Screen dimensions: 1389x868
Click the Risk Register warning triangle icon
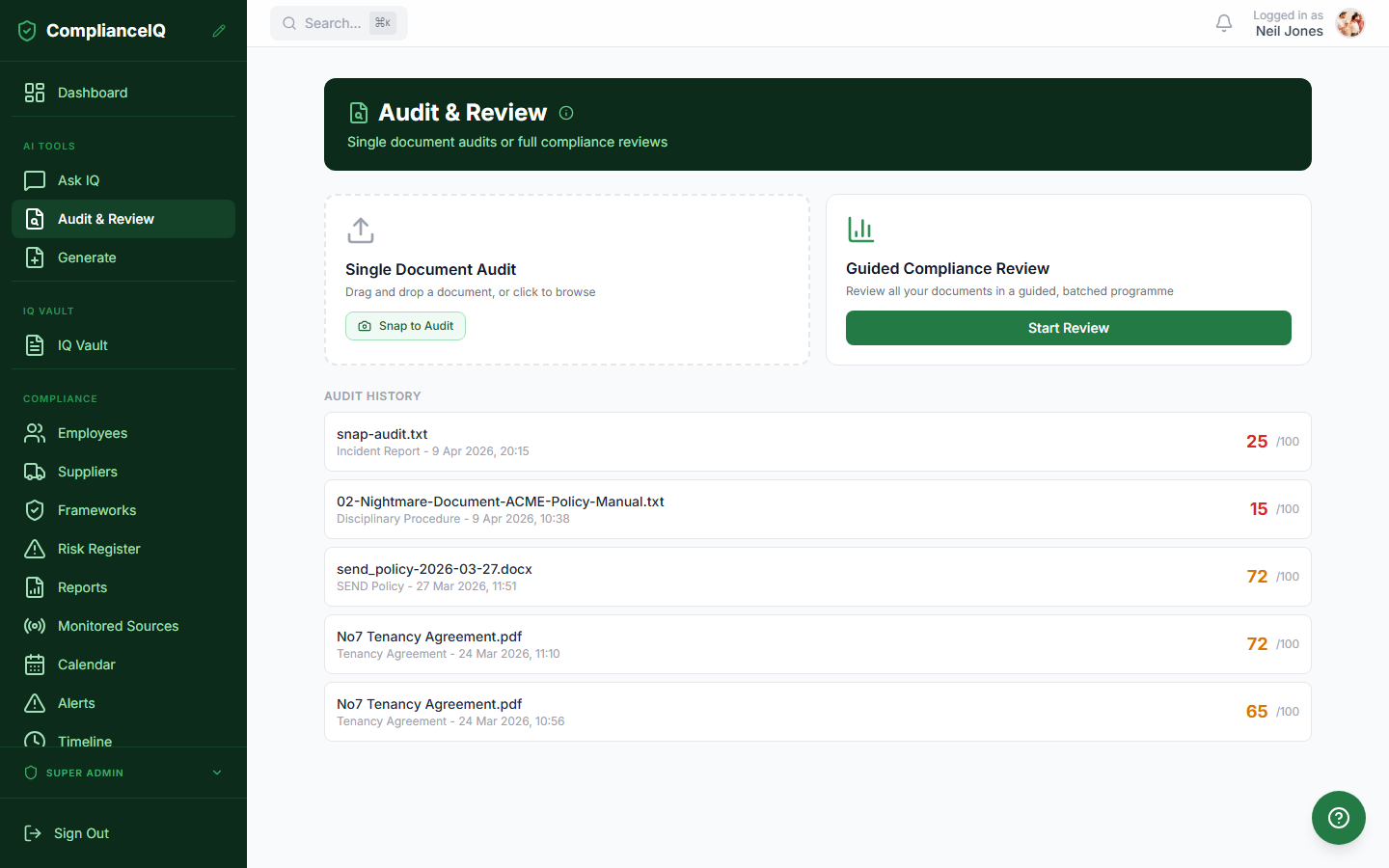(35, 549)
